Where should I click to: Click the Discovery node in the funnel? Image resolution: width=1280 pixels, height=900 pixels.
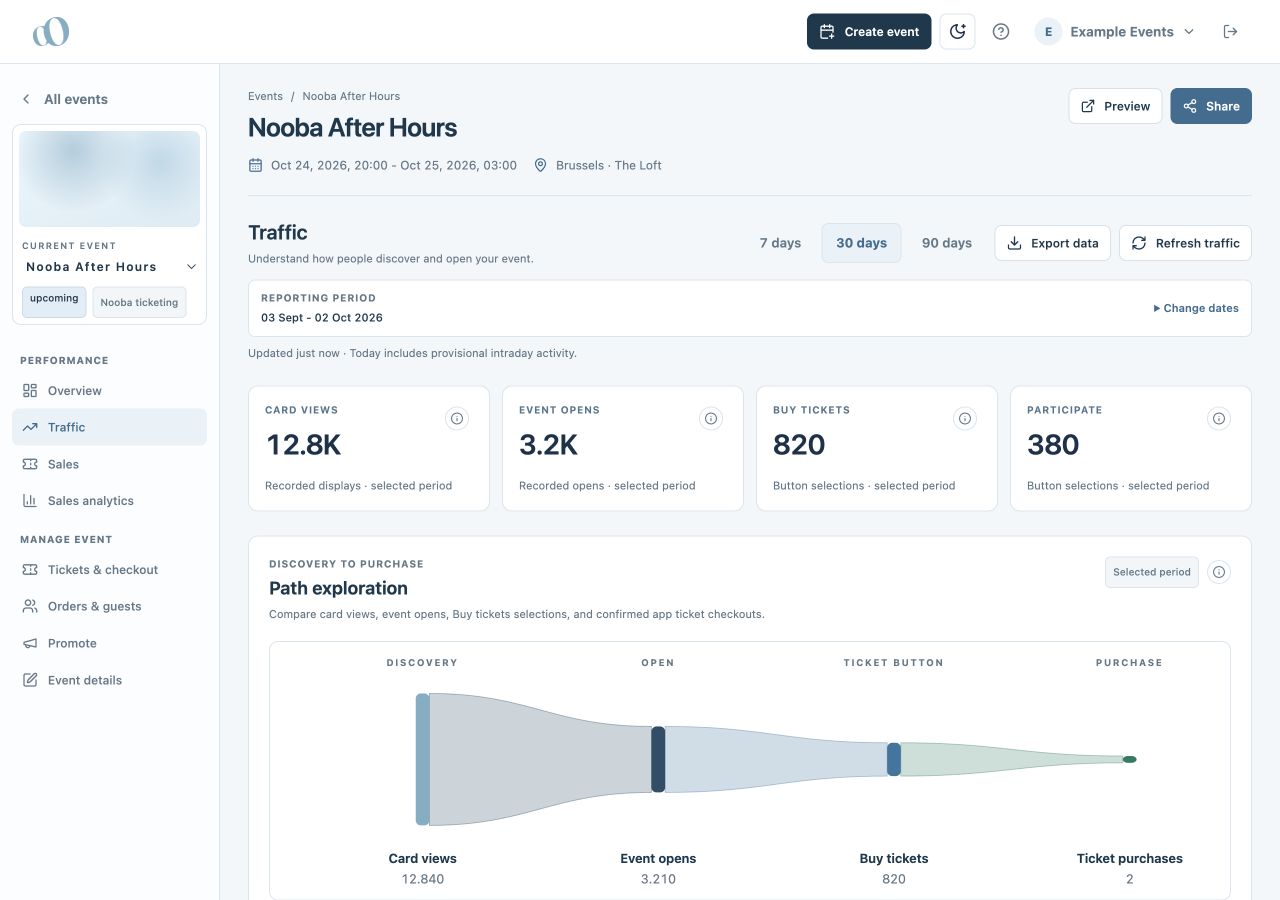[x=423, y=759]
